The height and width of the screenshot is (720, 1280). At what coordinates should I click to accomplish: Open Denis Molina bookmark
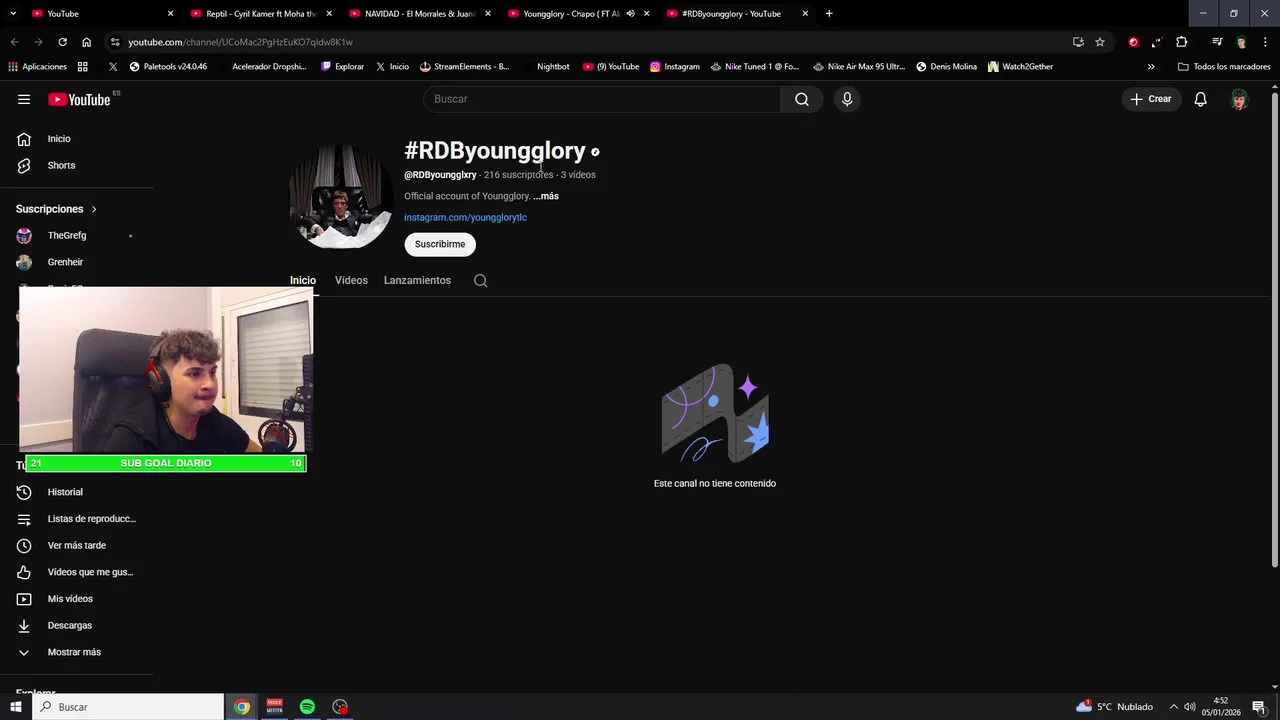(x=946, y=67)
